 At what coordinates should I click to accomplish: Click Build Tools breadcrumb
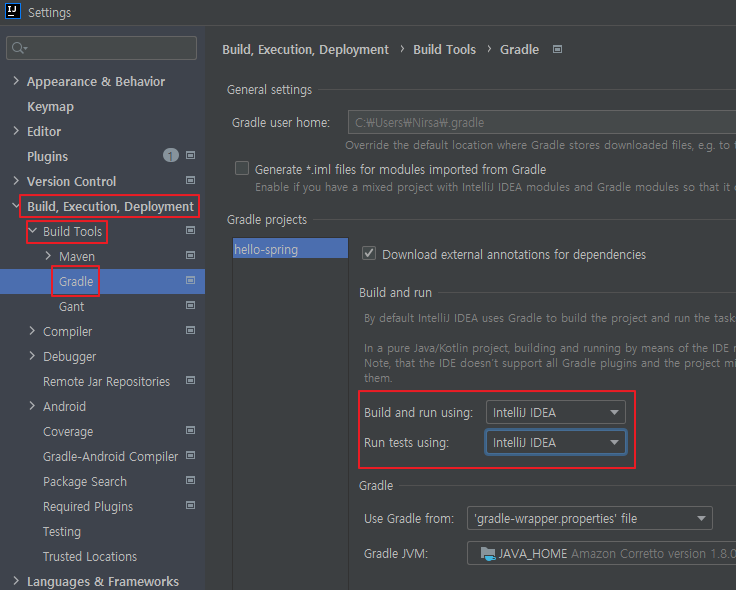pos(444,49)
